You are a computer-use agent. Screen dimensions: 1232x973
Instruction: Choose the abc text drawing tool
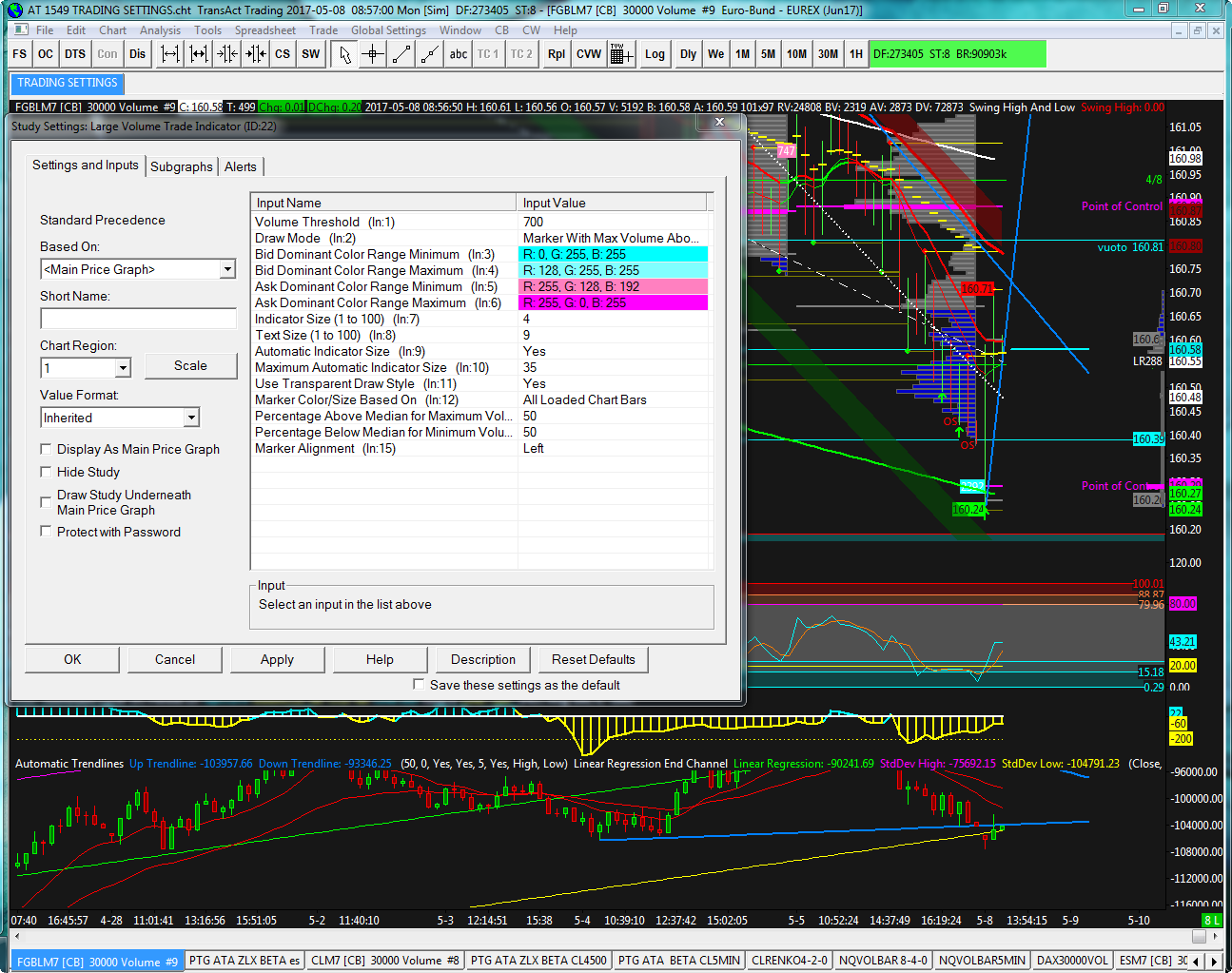click(459, 54)
